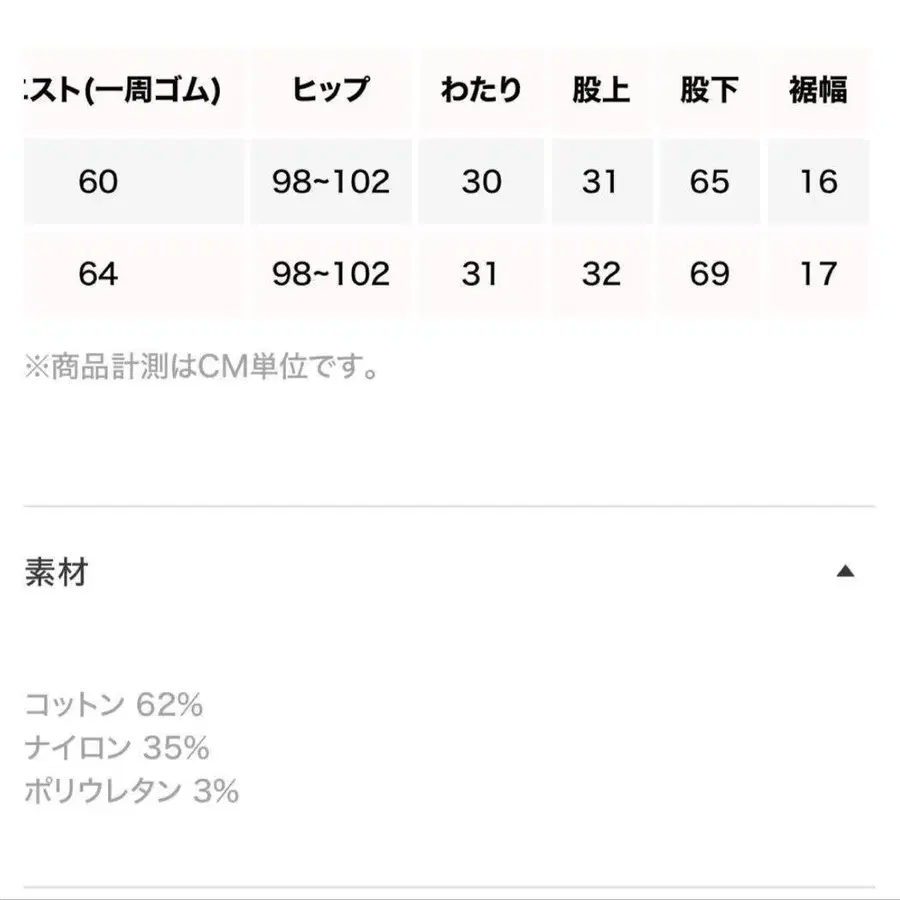Click the 素材 section heading
Viewport: 900px width, 900px height.
coord(56,573)
